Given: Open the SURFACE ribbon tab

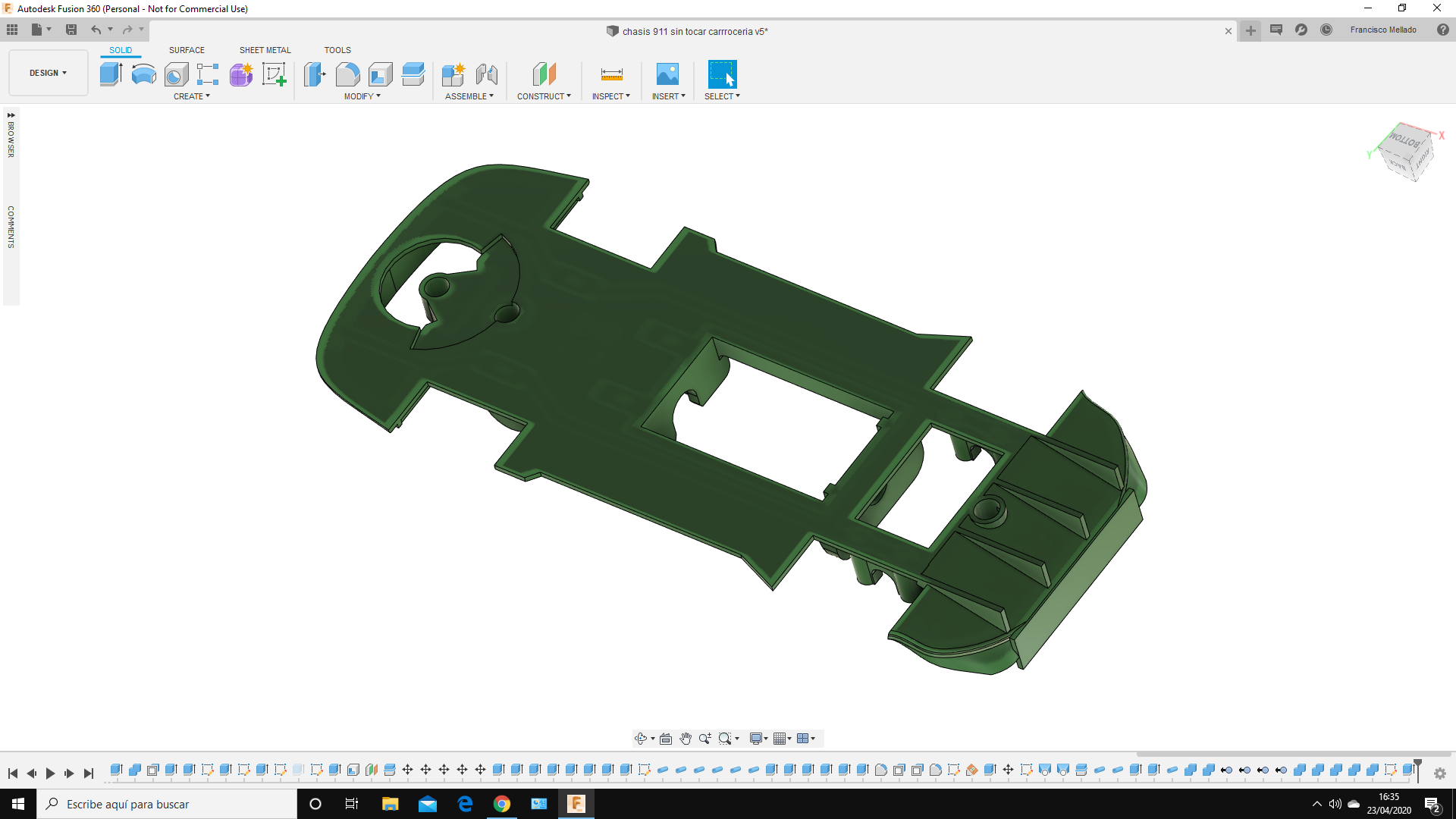Looking at the screenshot, I should pos(187,49).
